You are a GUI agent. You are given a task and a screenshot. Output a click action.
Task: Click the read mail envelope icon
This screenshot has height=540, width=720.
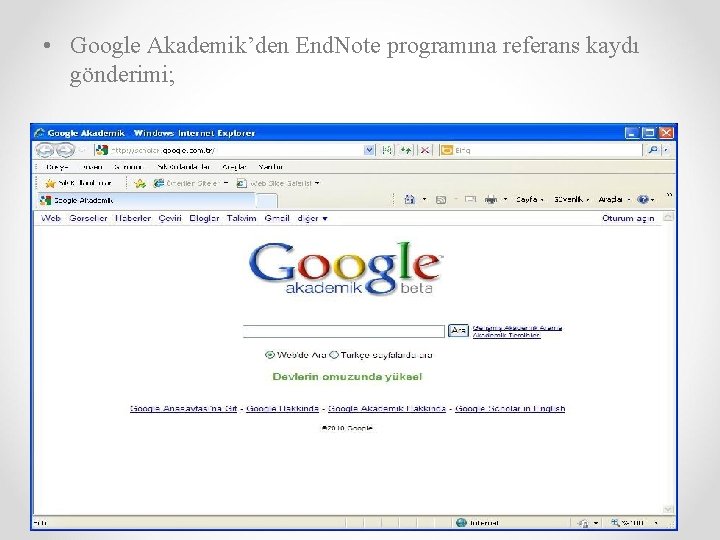pos(470,199)
